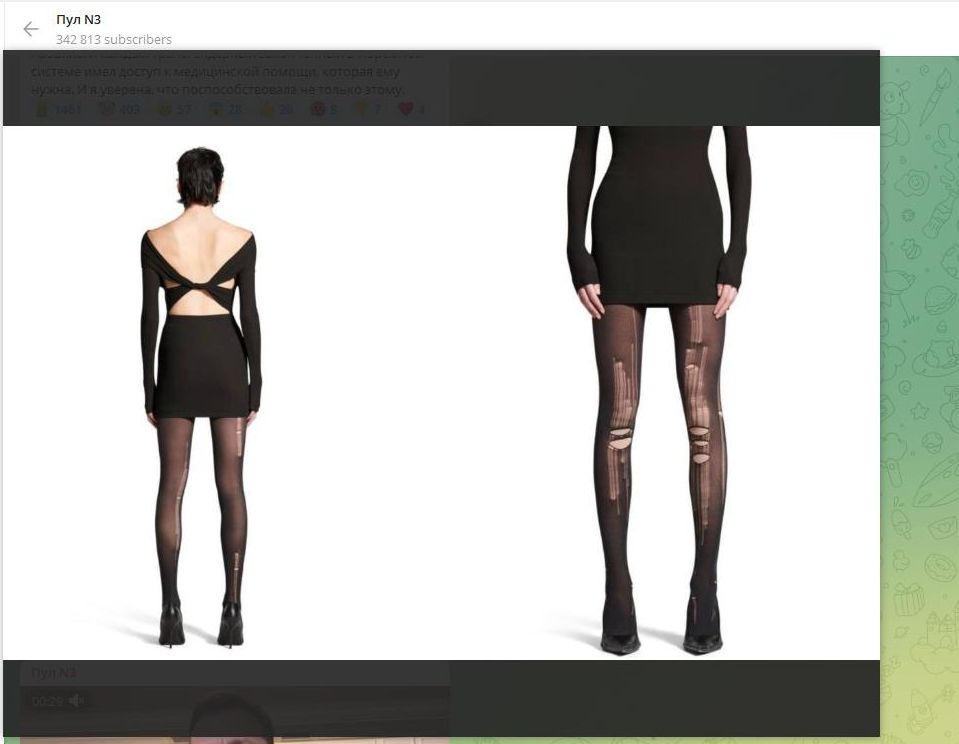Play the video thumbnail below the photos
959x744 pixels.
point(235,722)
